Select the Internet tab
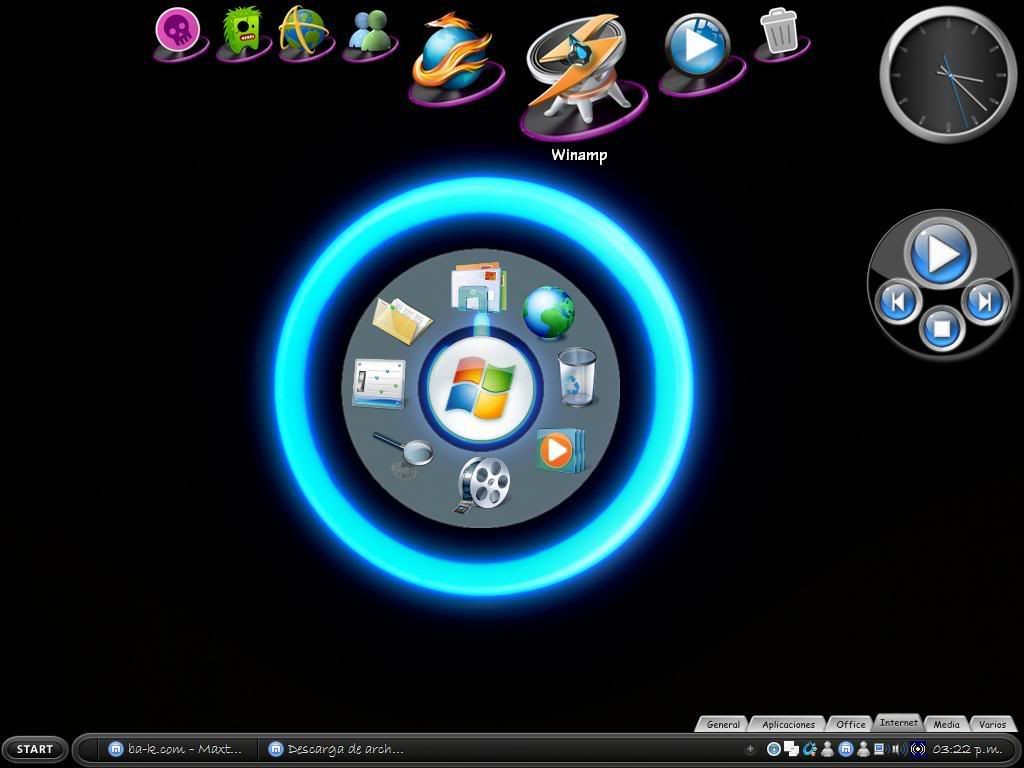The image size is (1024, 768). click(898, 722)
